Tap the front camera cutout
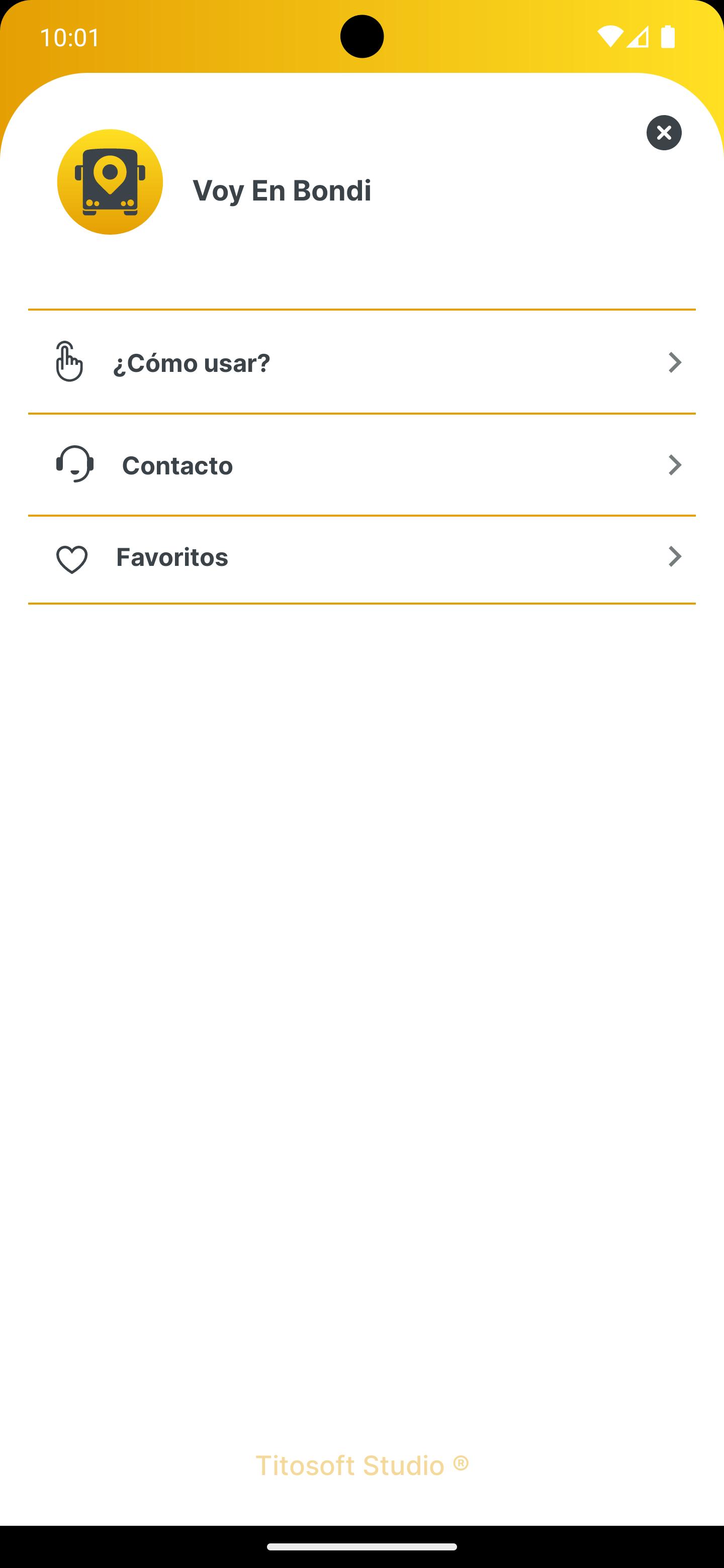This screenshot has height=1568, width=724. coord(361,37)
